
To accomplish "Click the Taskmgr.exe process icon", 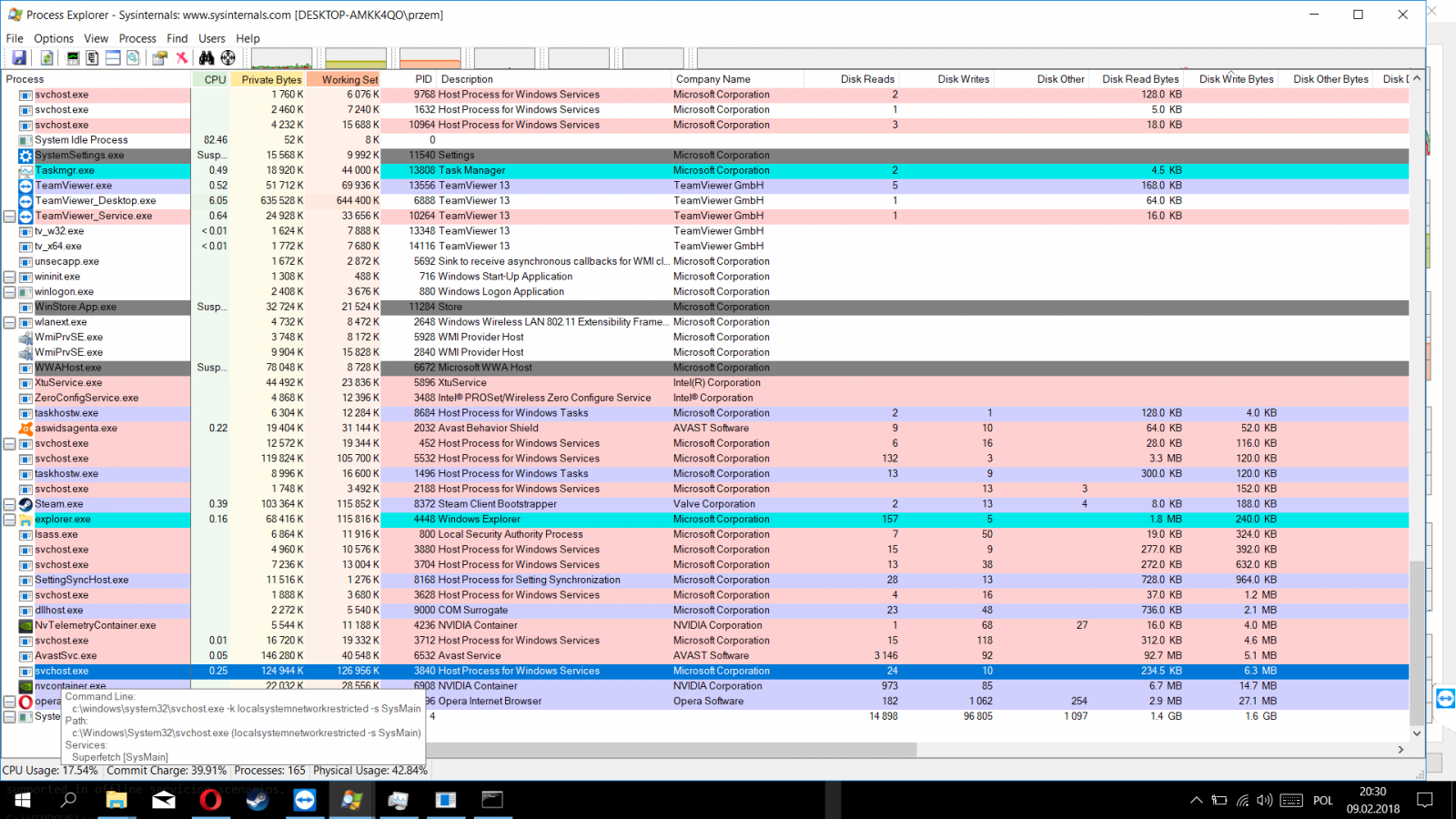I will coord(26,170).
